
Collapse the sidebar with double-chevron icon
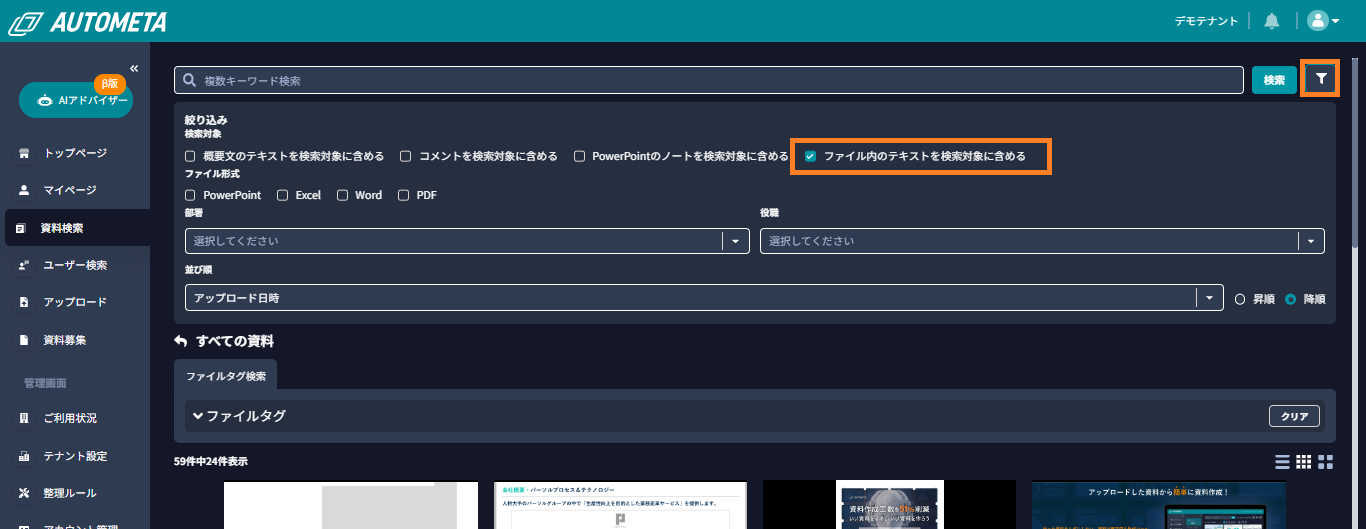click(134, 68)
